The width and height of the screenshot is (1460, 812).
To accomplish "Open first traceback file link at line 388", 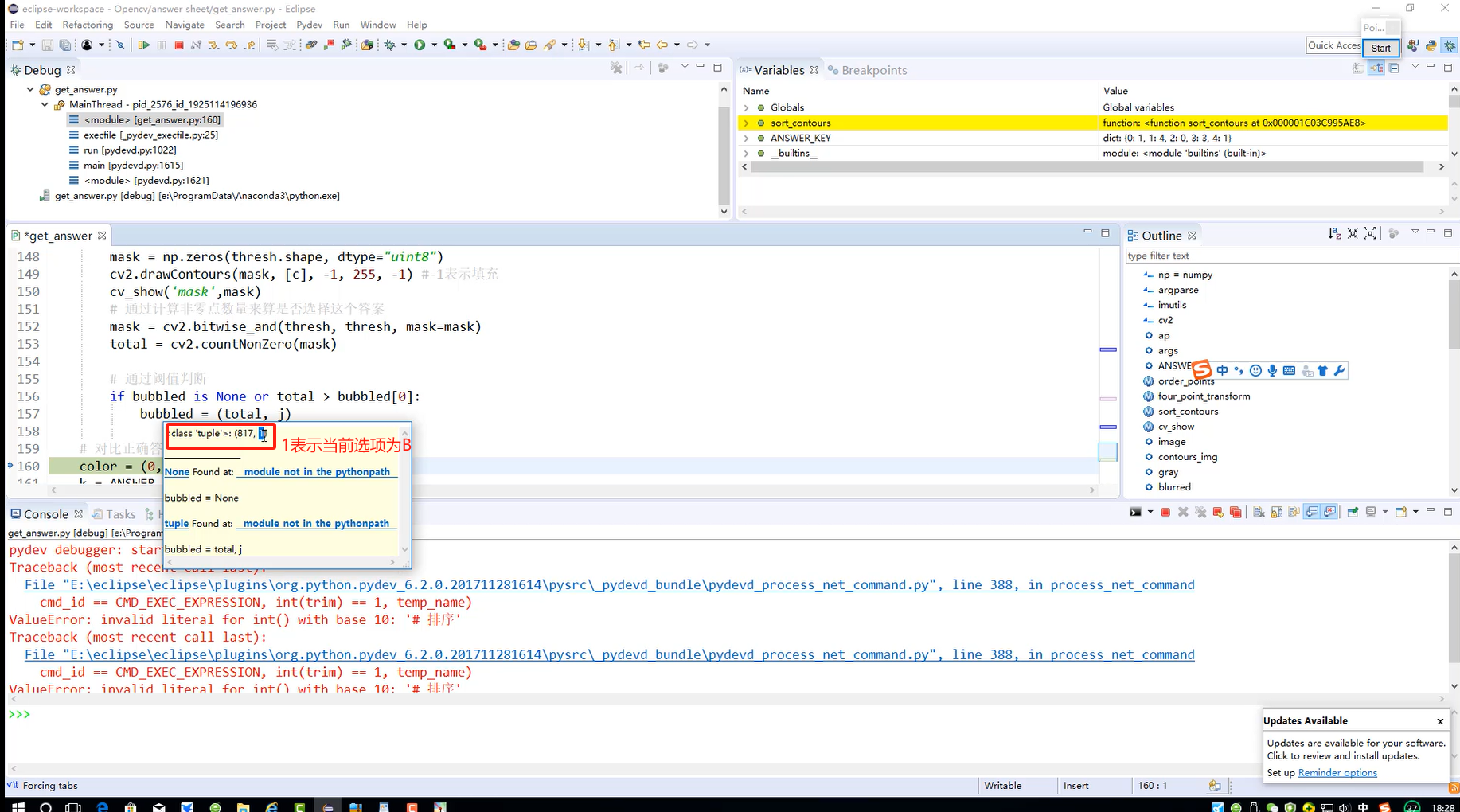I will coord(610,584).
